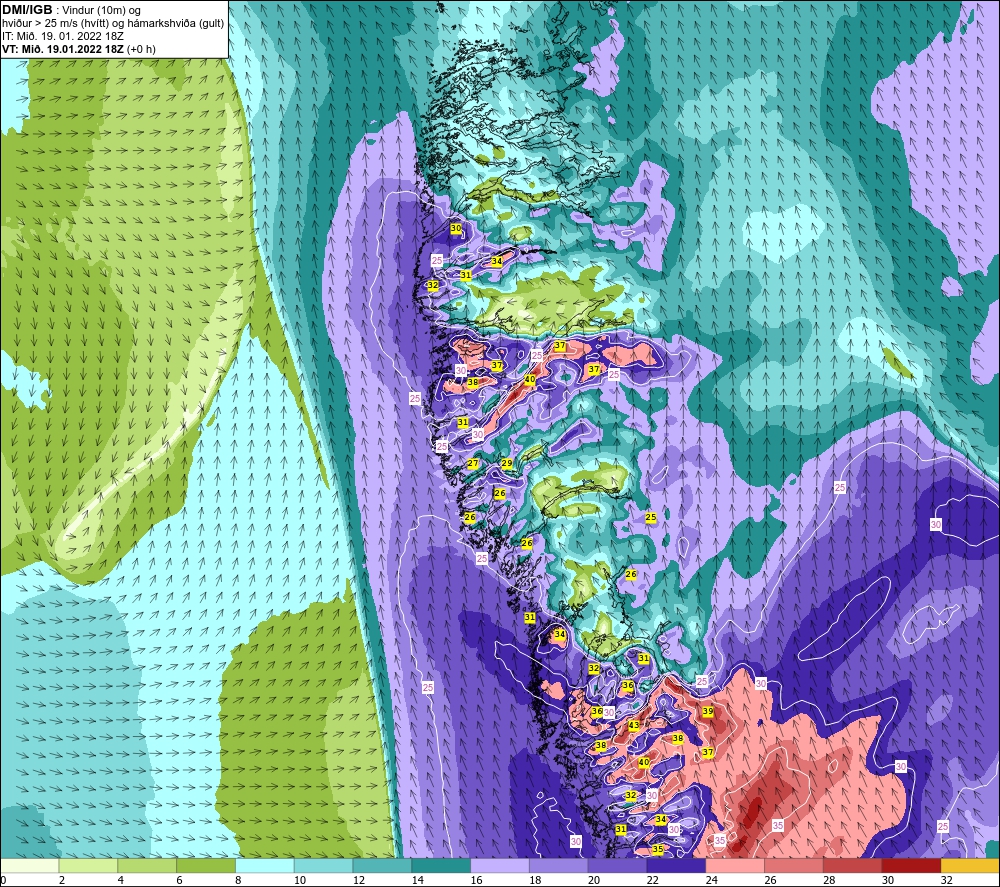This screenshot has height=887, width=1000.
Task: Click the 22–24 m/s dark indigo legend swatch
Action: click(676, 865)
